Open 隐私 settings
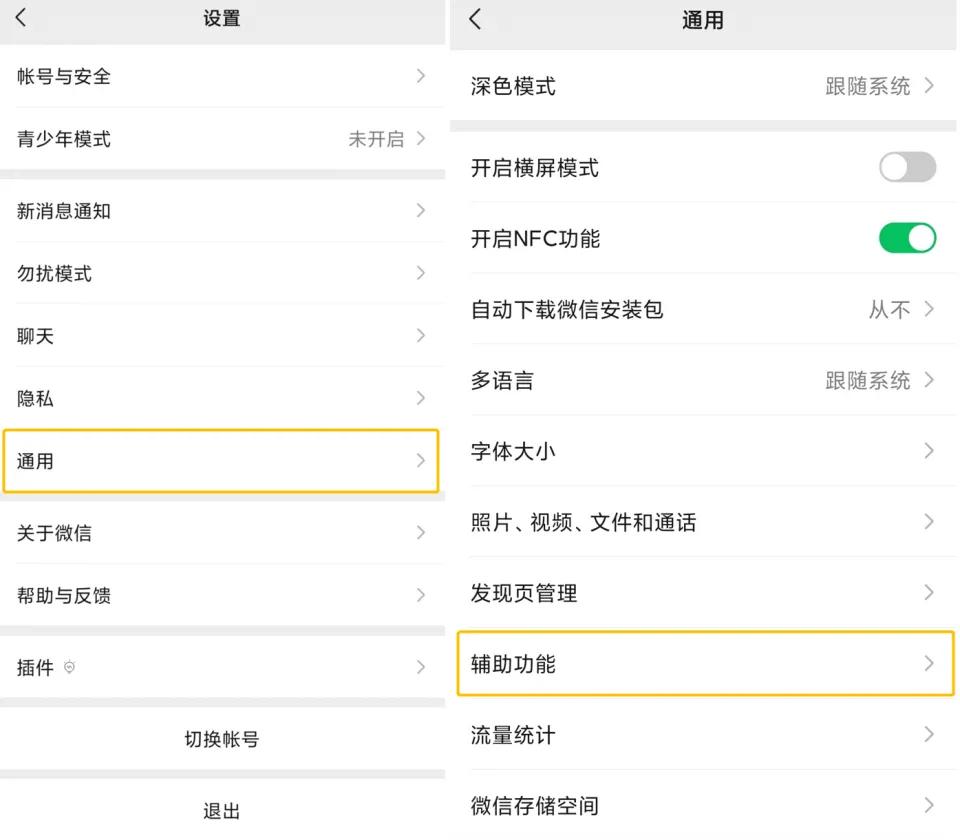The height and width of the screenshot is (840, 960). (x=220, y=398)
